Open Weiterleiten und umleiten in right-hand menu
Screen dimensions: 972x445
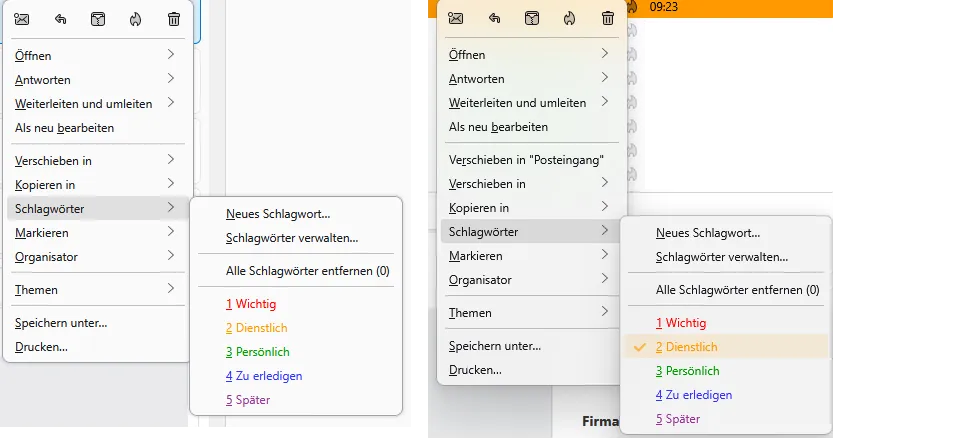[532, 103]
